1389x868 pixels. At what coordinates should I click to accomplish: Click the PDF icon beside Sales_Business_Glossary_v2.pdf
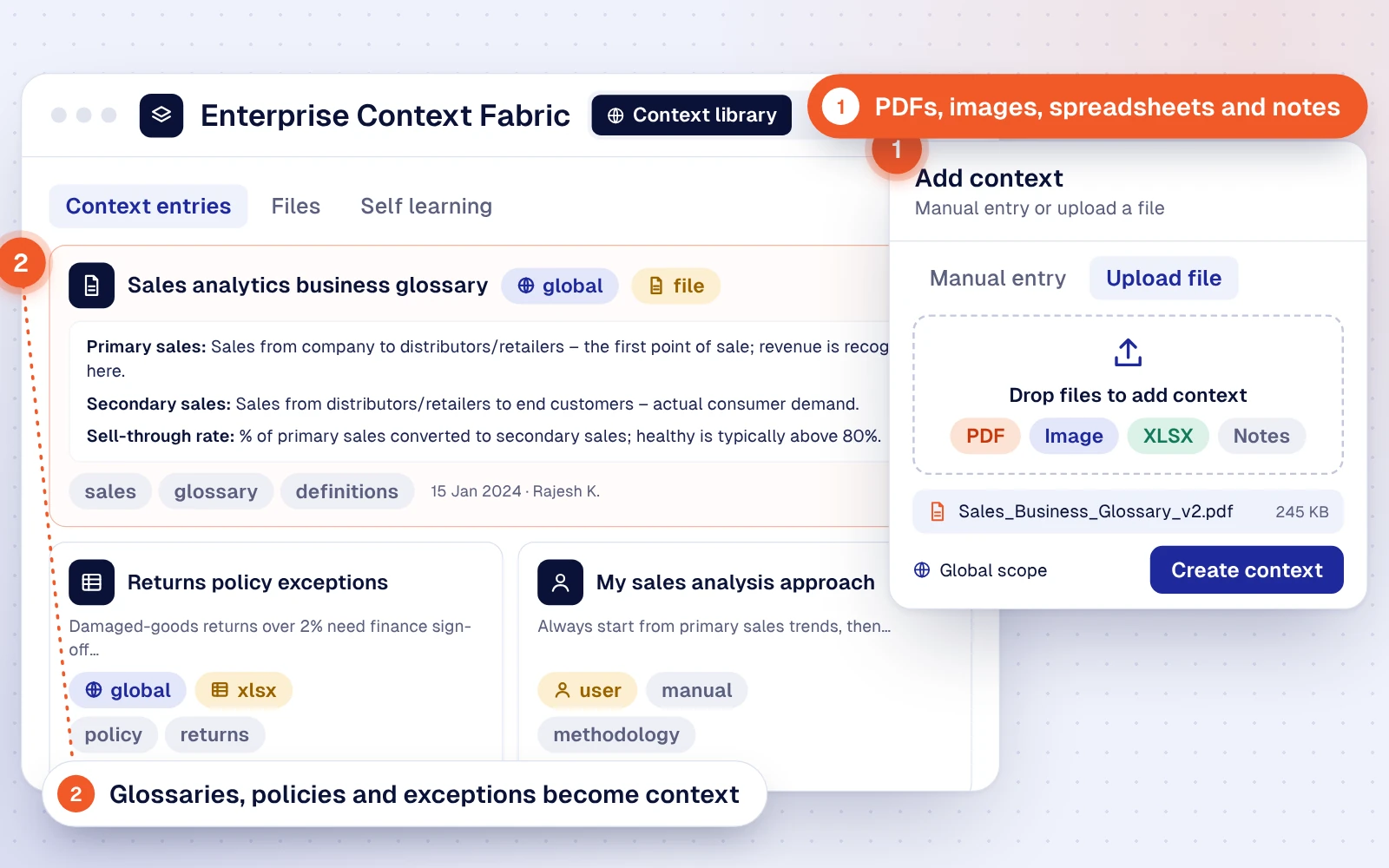(x=938, y=512)
